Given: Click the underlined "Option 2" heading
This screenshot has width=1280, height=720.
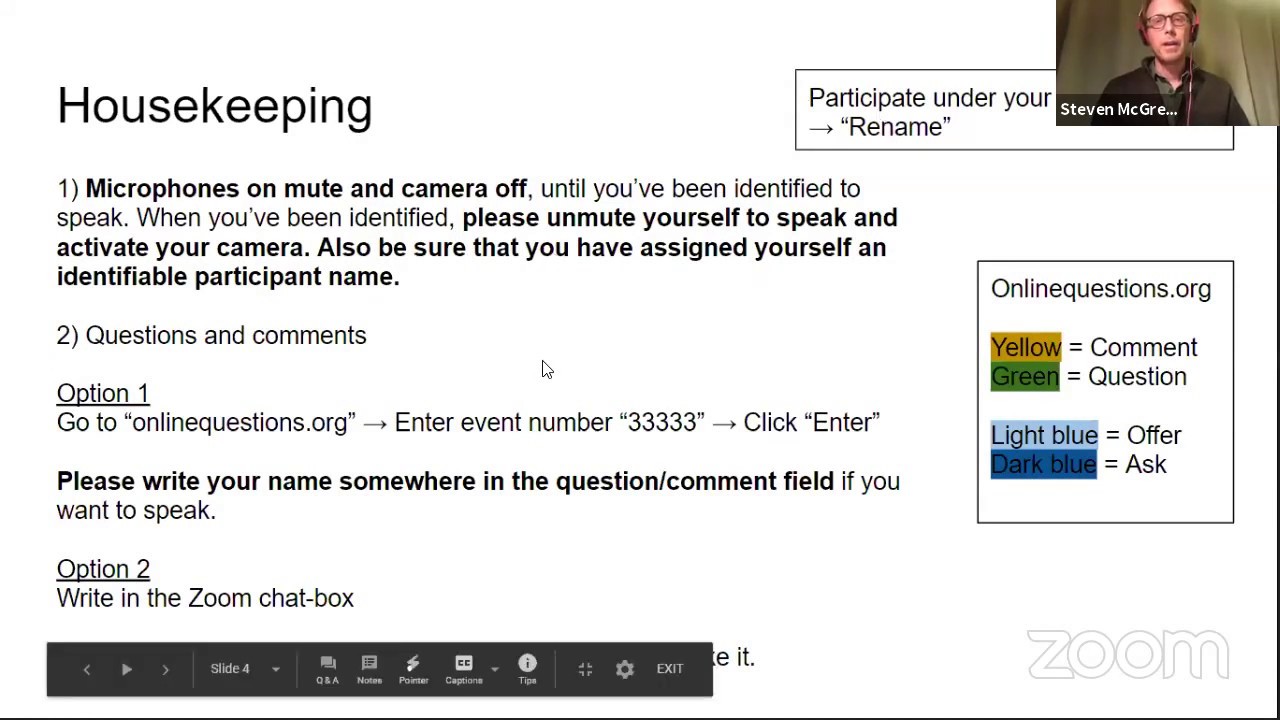Looking at the screenshot, I should tap(103, 569).
